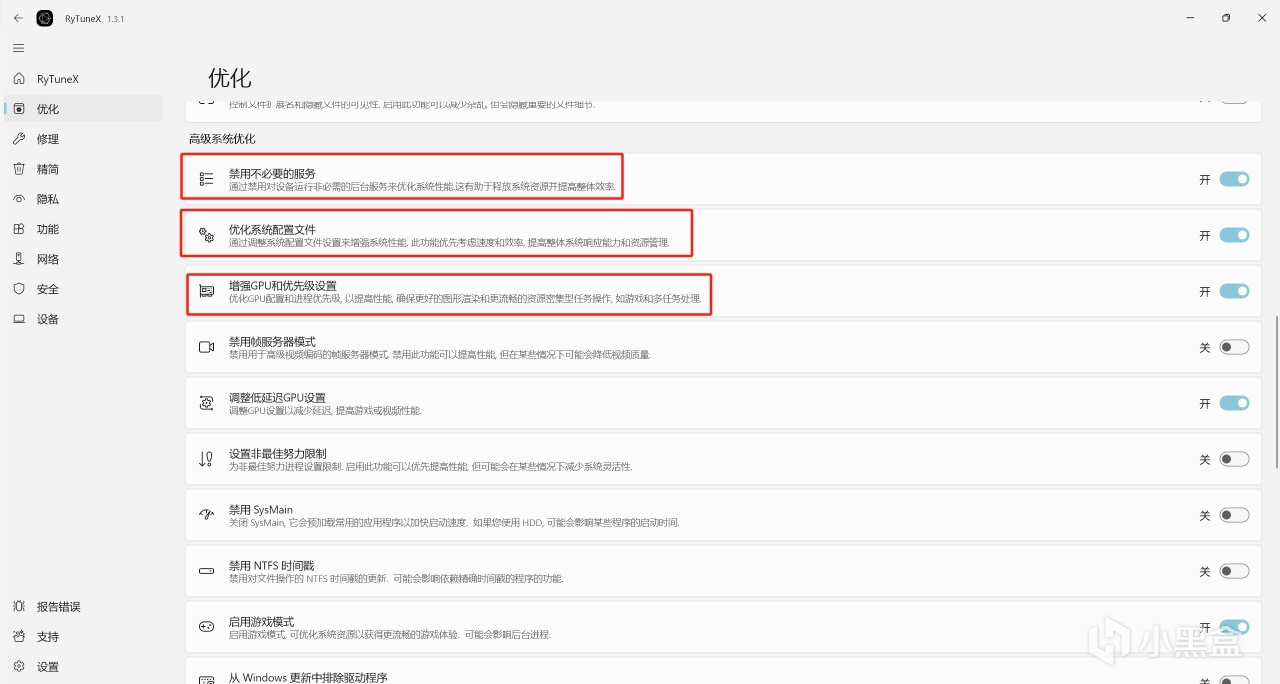Click the 精简 trash icon
This screenshot has height=684, width=1280.
(x=19, y=169)
